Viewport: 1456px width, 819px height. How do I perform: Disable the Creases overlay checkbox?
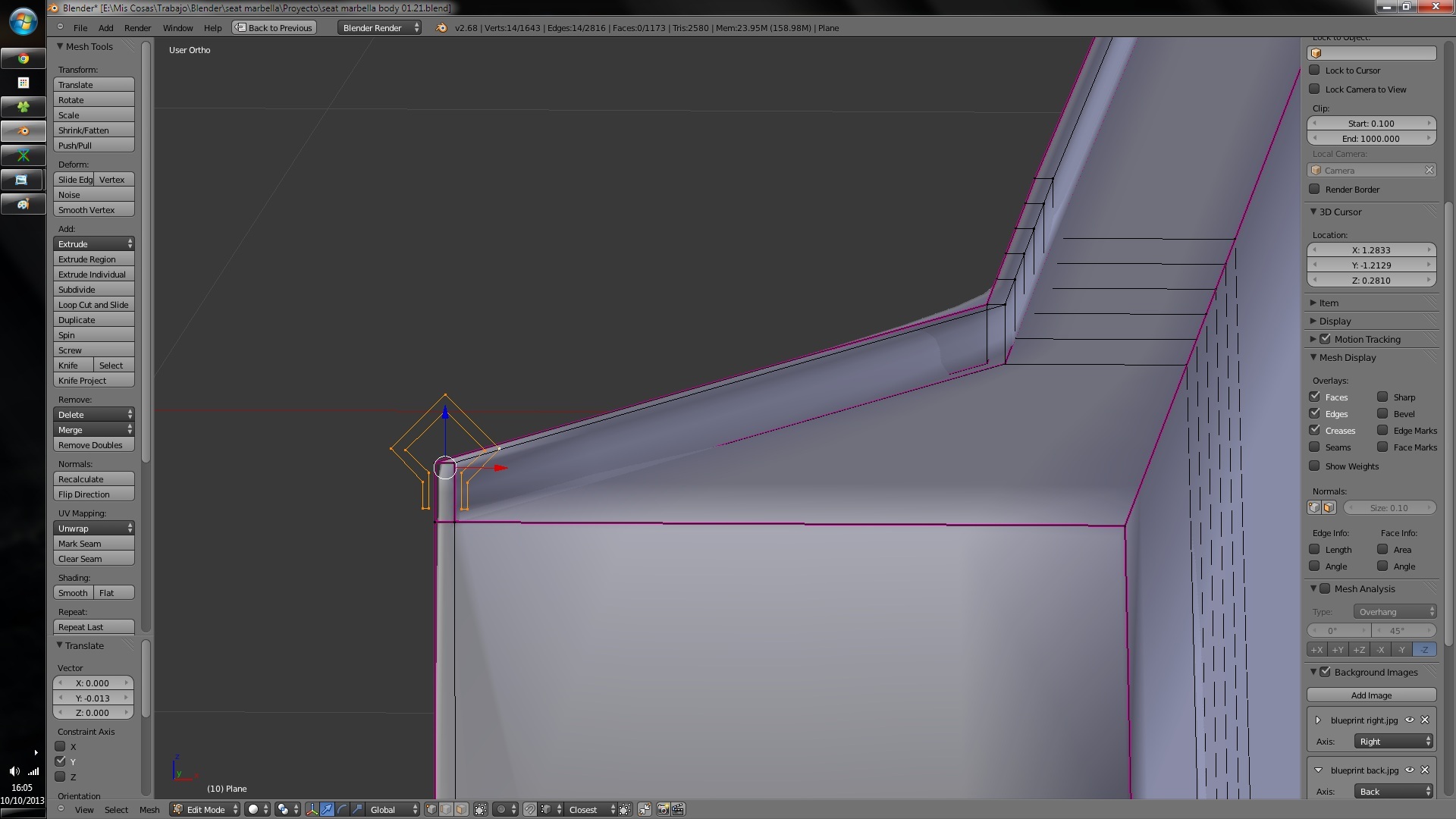(x=1315, y=430)
